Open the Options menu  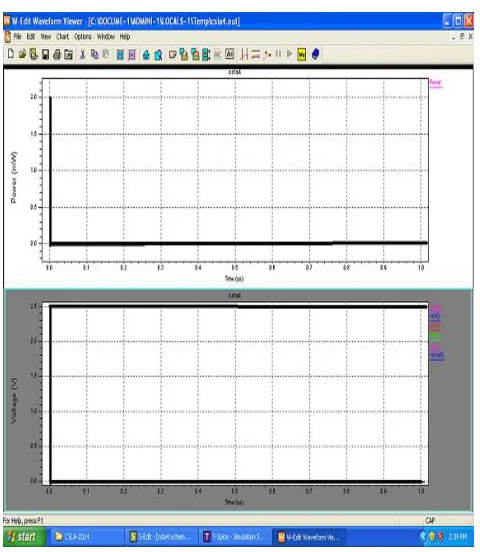83,37
